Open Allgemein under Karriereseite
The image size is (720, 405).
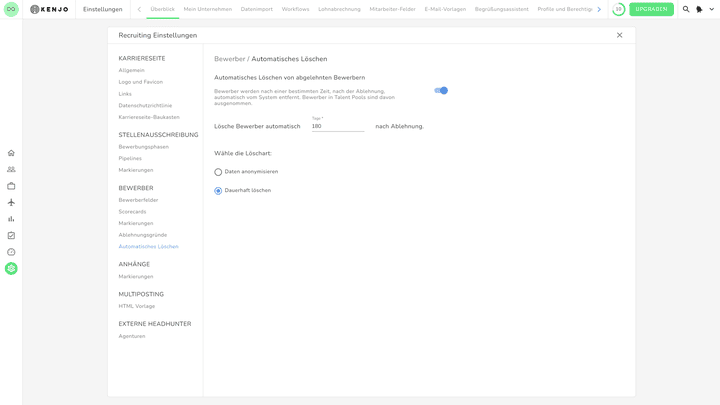(x=131, y=70)
